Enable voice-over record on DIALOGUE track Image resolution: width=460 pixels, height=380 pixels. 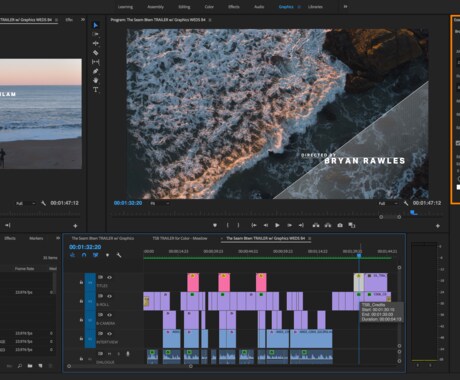128,354
